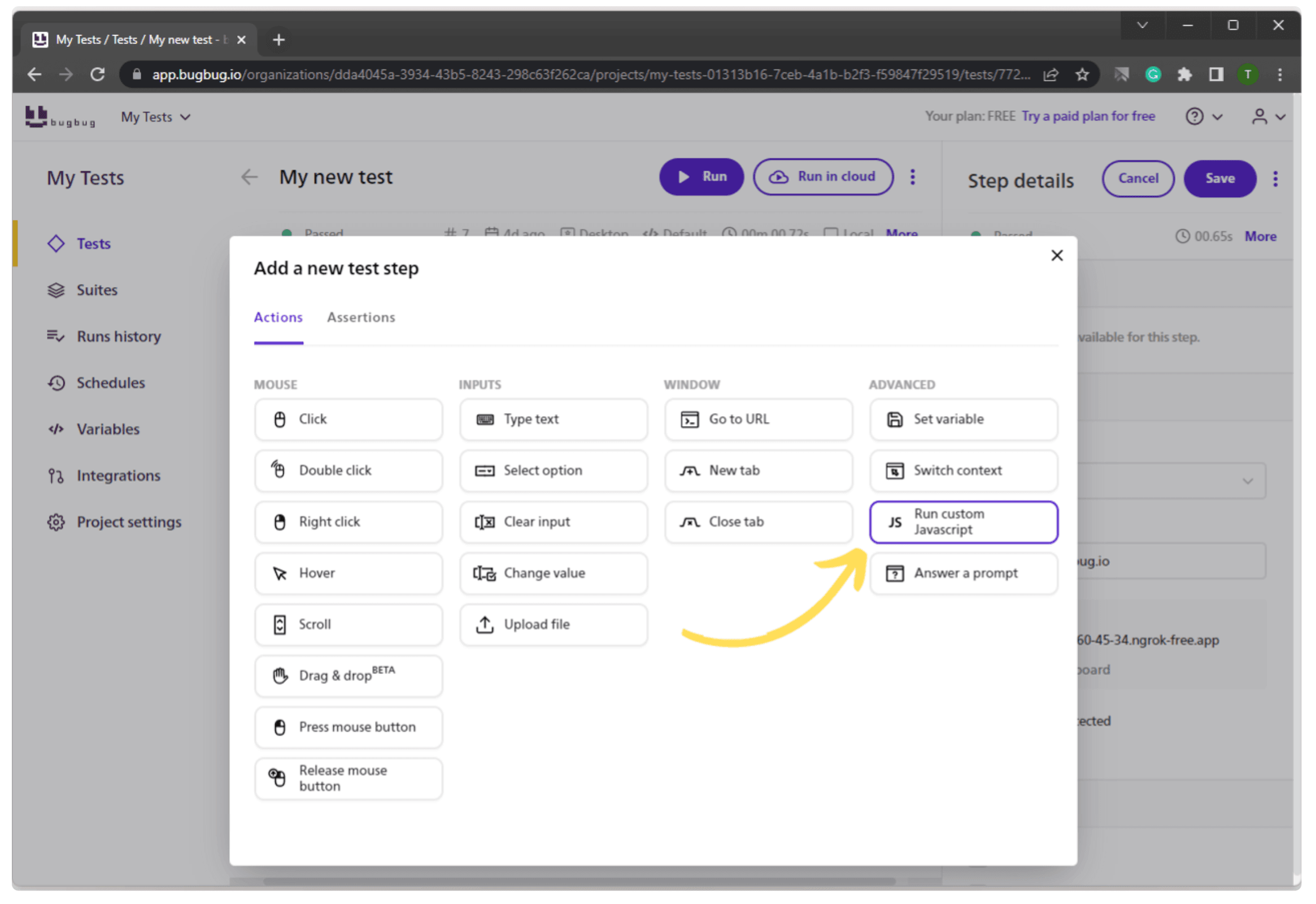The width and height of the screenshot is (1316, 904).
Task: Select the Switch context action
Action: tap(964, 471)
